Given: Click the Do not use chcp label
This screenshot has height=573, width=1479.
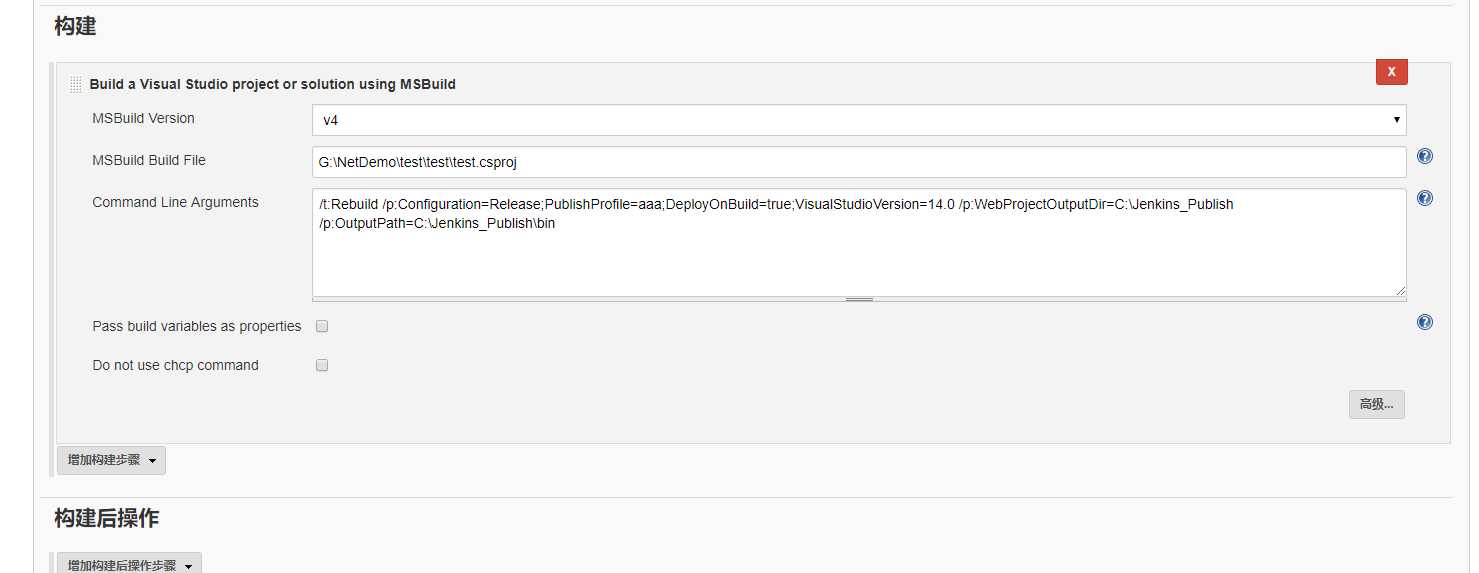Looking at the screenshot, I should (x=175, y=365).
